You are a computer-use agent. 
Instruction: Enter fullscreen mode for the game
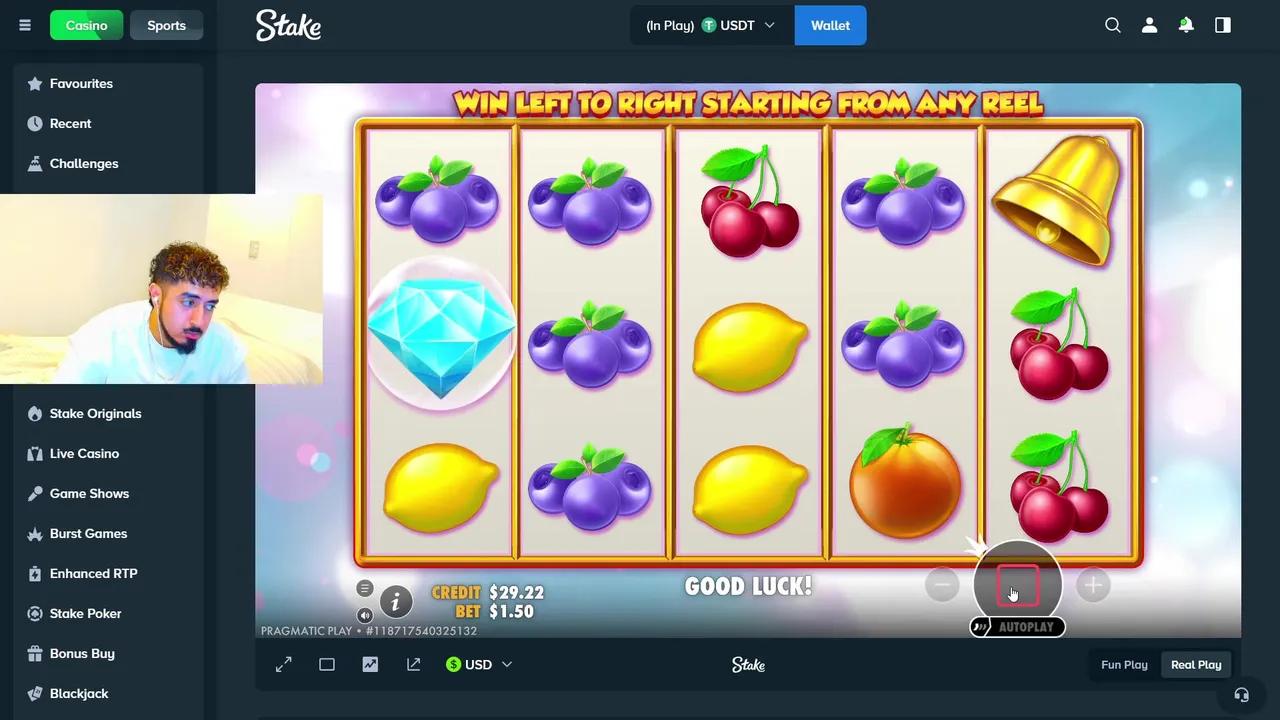click(284, 664)
